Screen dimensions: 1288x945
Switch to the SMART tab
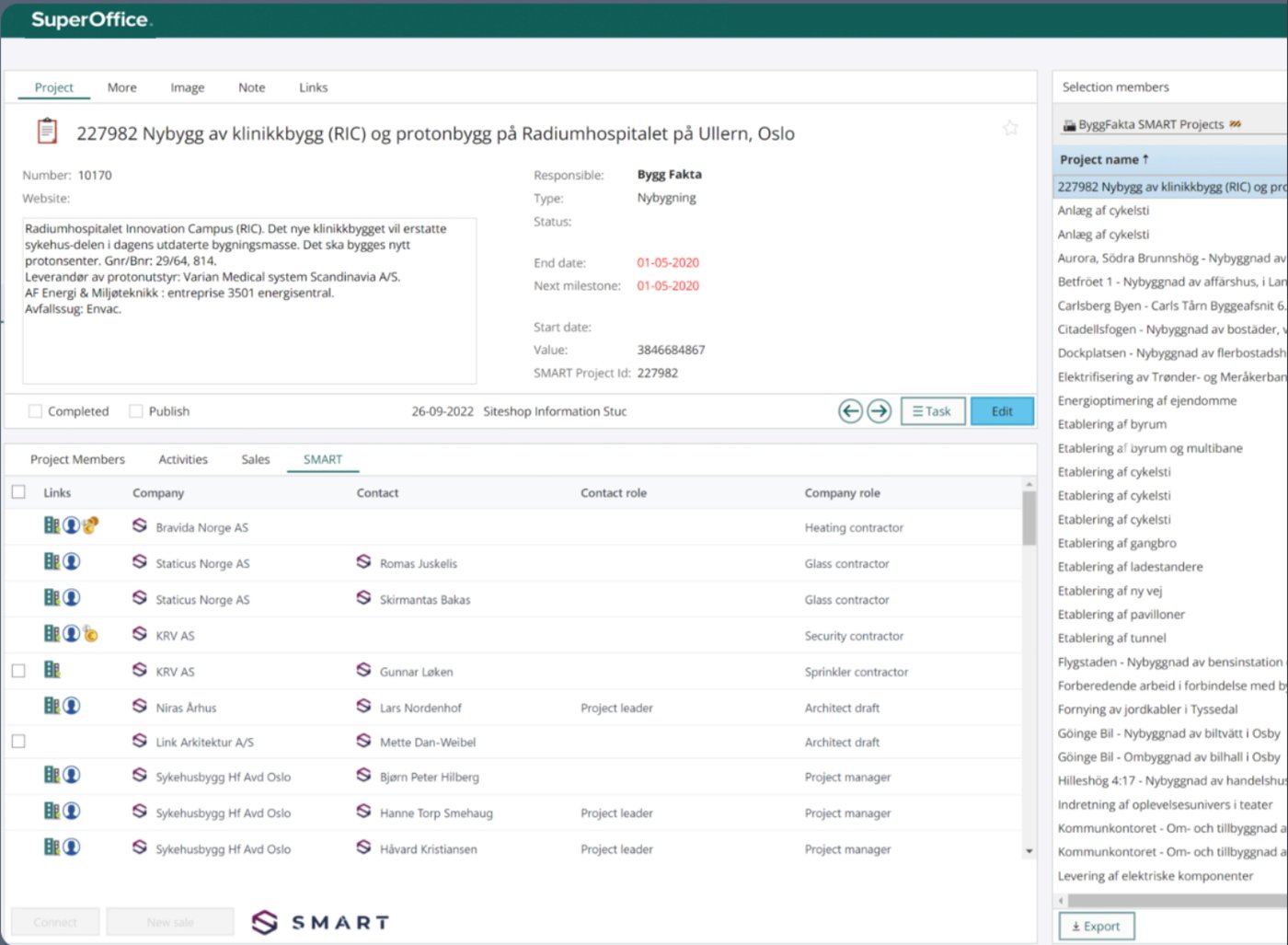pyautogui.click(x=322, y=458)
